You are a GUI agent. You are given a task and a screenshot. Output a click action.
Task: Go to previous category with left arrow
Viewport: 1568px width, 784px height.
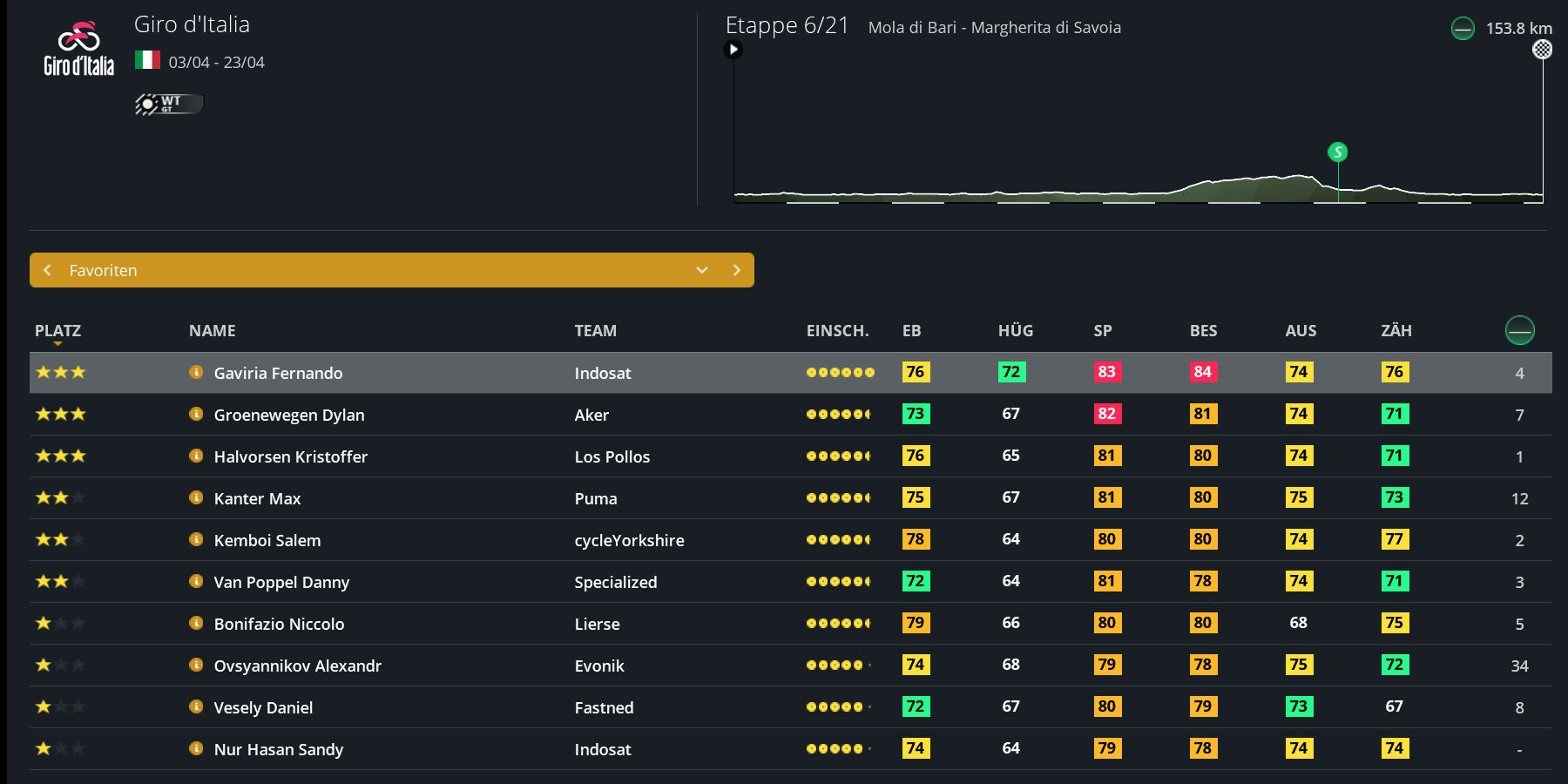[48, 270]
